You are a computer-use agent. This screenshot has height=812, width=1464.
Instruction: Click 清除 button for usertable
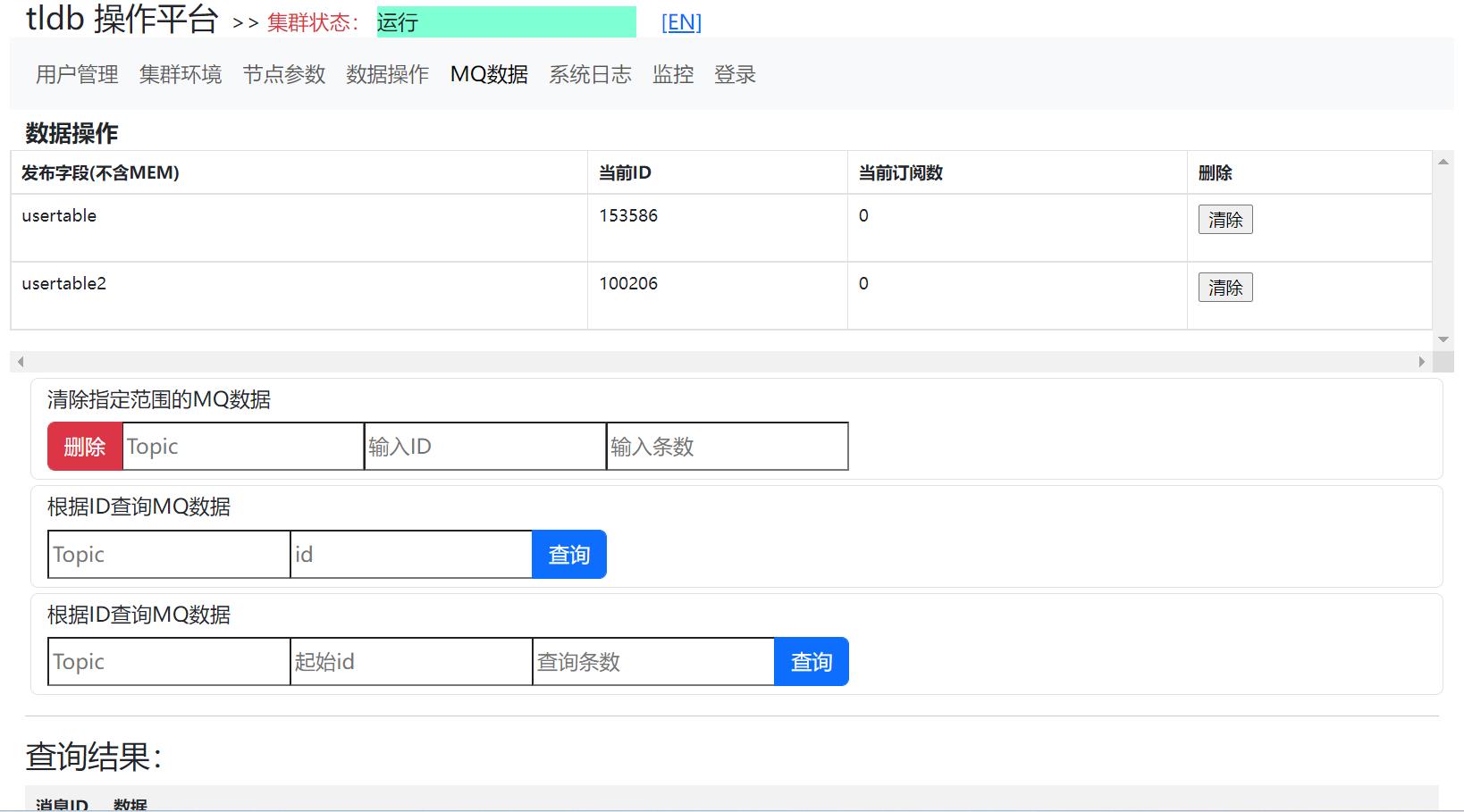point(1225,220)
